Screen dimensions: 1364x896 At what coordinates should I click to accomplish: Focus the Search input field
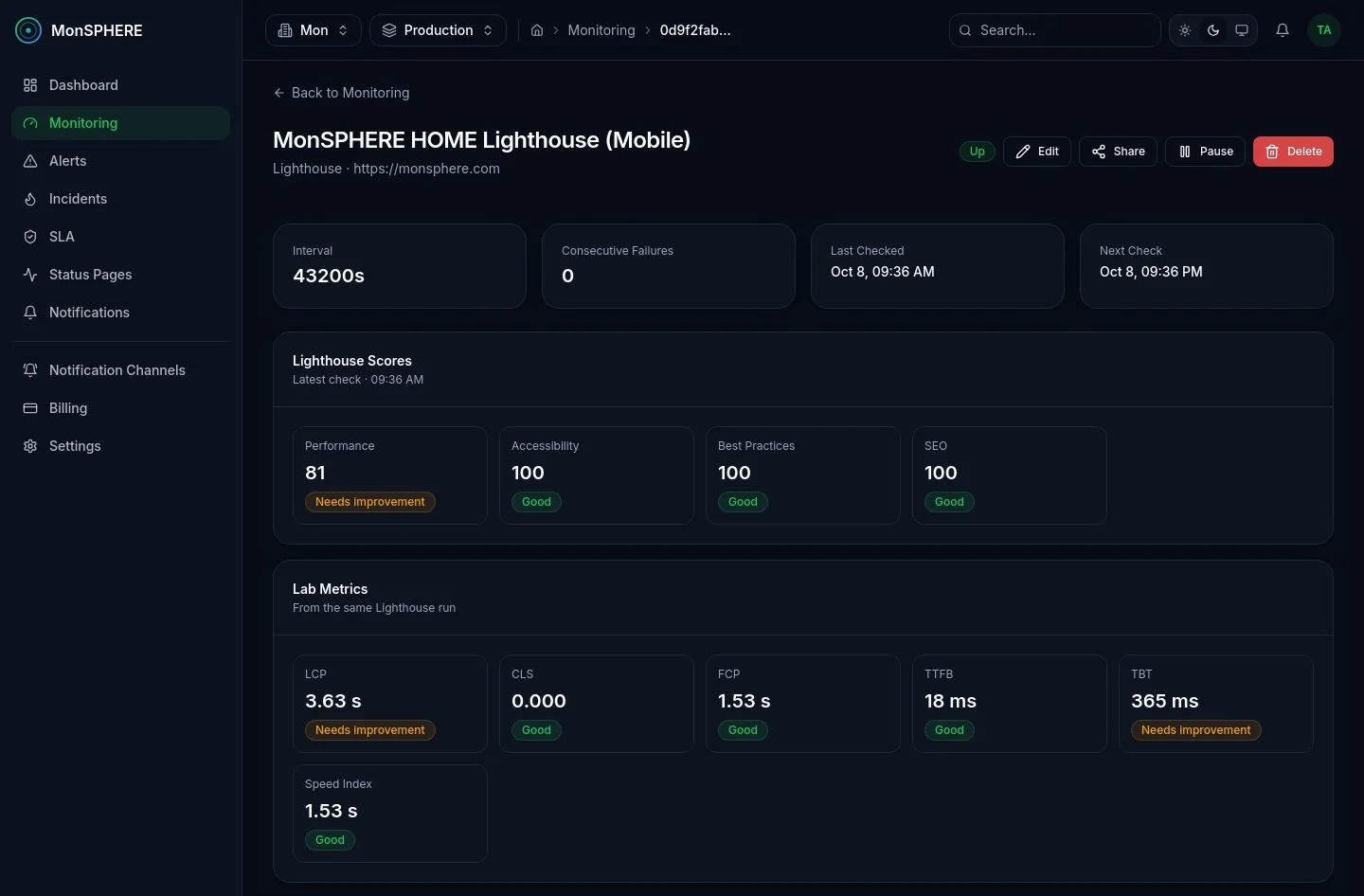1055,30
